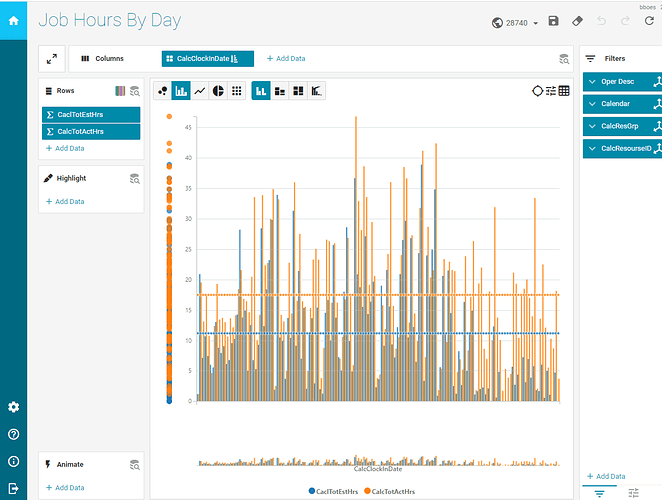Click the CalcTotActHrs row pill

click(x=91, y=132)
